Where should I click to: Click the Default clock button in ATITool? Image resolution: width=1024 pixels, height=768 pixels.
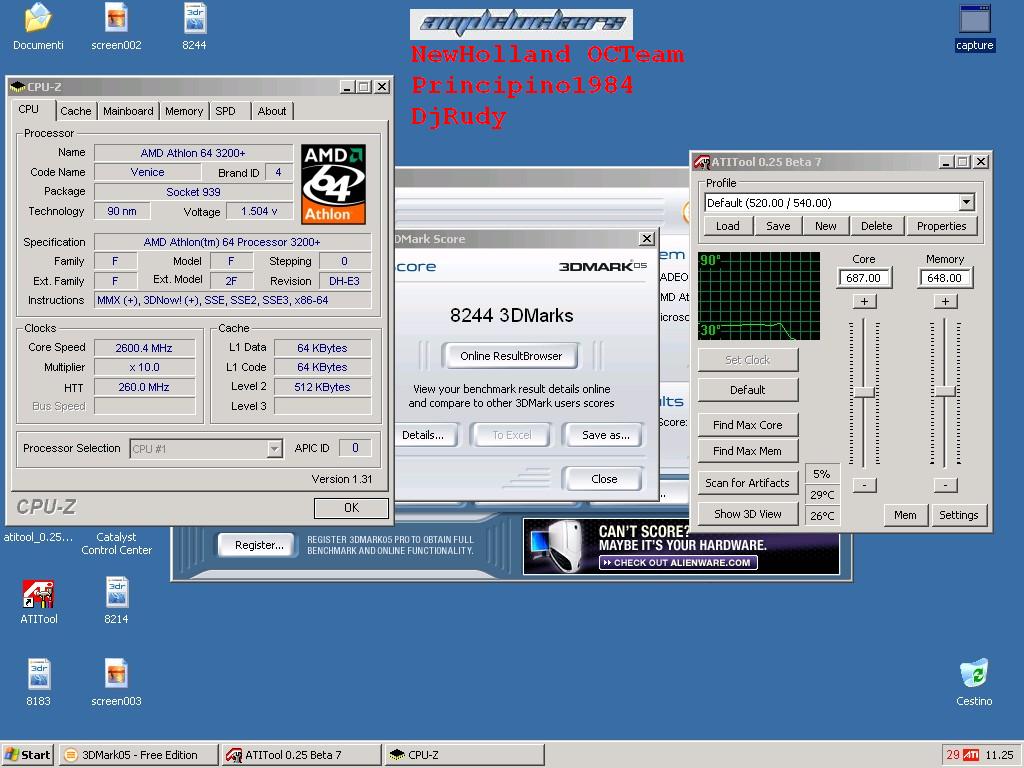[748, 390]
